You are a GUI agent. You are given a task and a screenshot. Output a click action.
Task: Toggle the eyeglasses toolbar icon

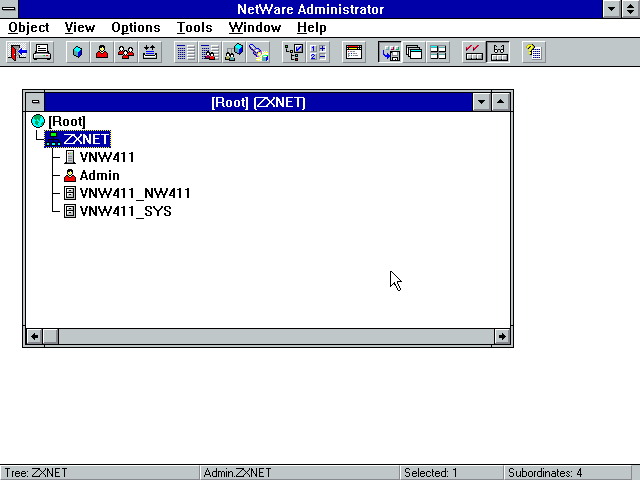[x=498, y=52]
